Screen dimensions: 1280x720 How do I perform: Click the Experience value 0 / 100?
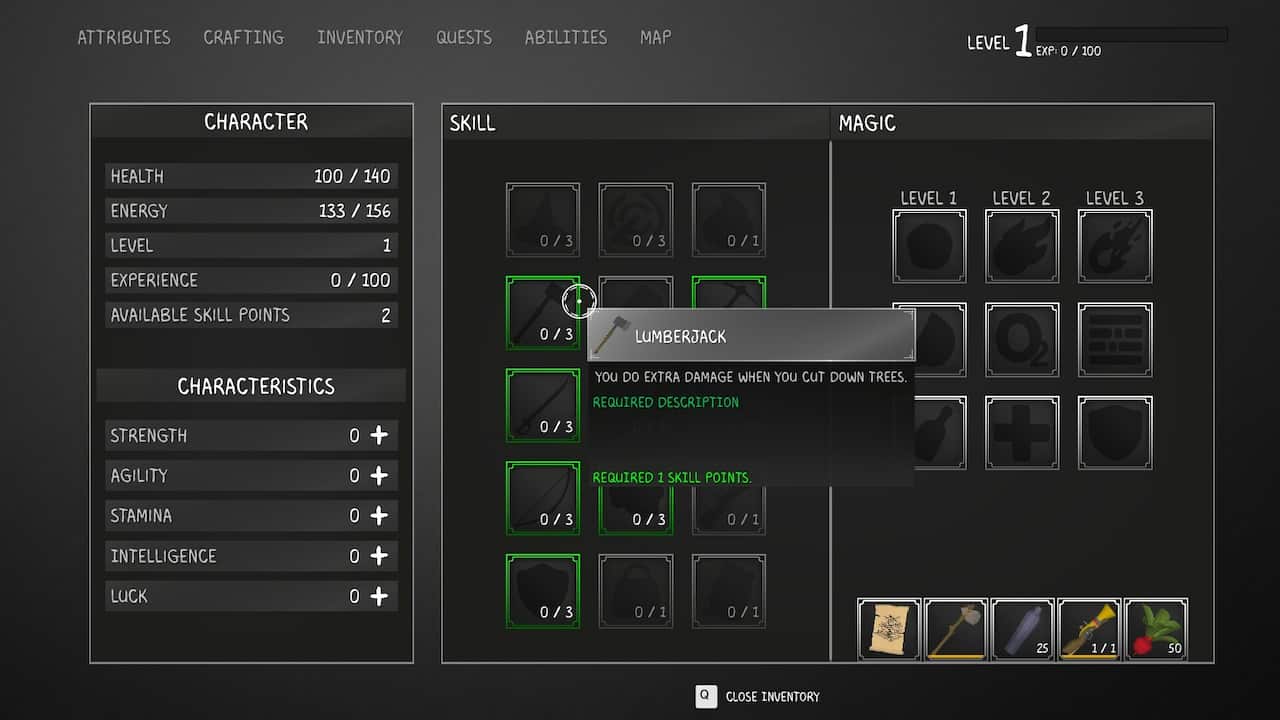click(360, 280)
